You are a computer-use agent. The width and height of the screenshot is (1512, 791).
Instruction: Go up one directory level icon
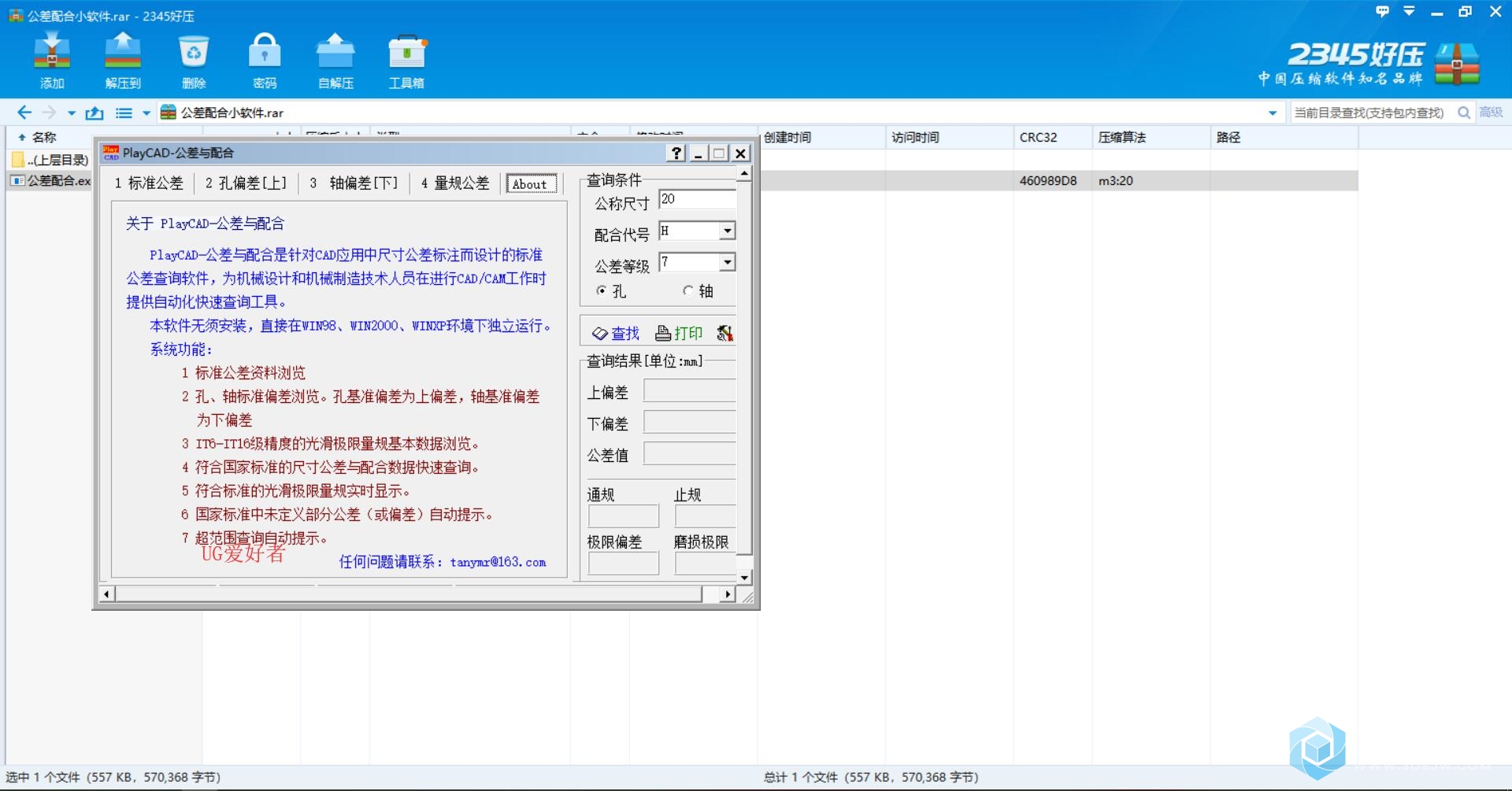pos(94,113)
